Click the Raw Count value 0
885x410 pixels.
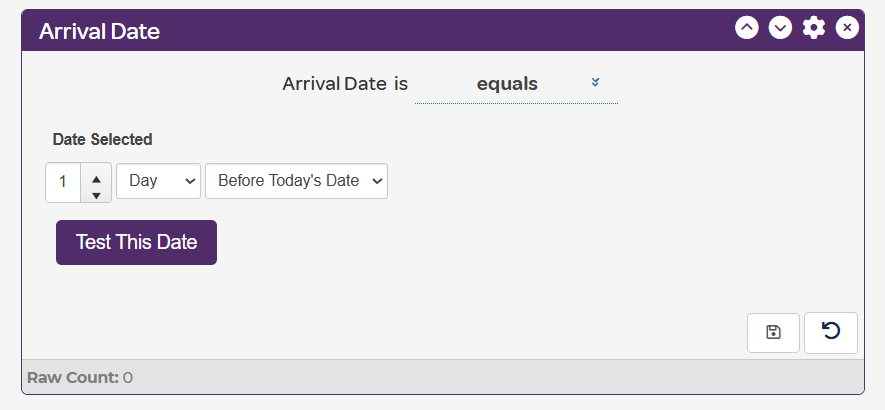pyautogui.click(x=128, y=378)
